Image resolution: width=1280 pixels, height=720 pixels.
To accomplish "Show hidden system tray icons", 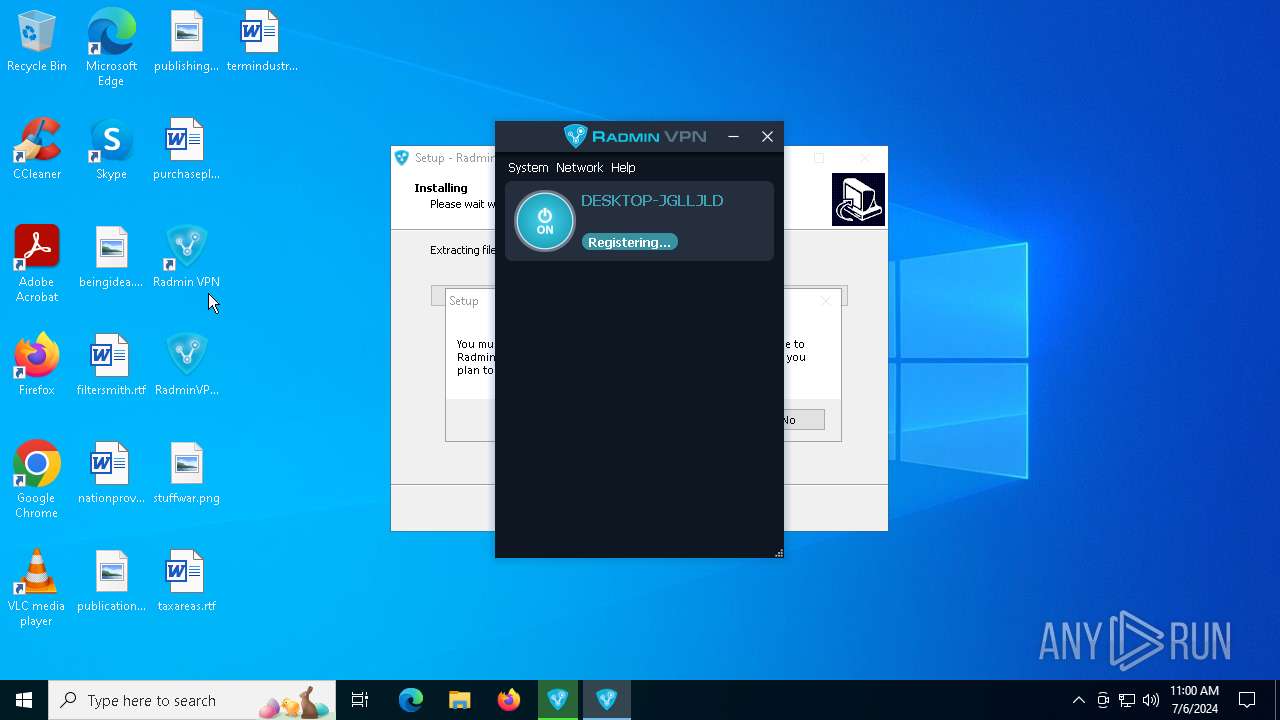I will tap(1078, 700).
